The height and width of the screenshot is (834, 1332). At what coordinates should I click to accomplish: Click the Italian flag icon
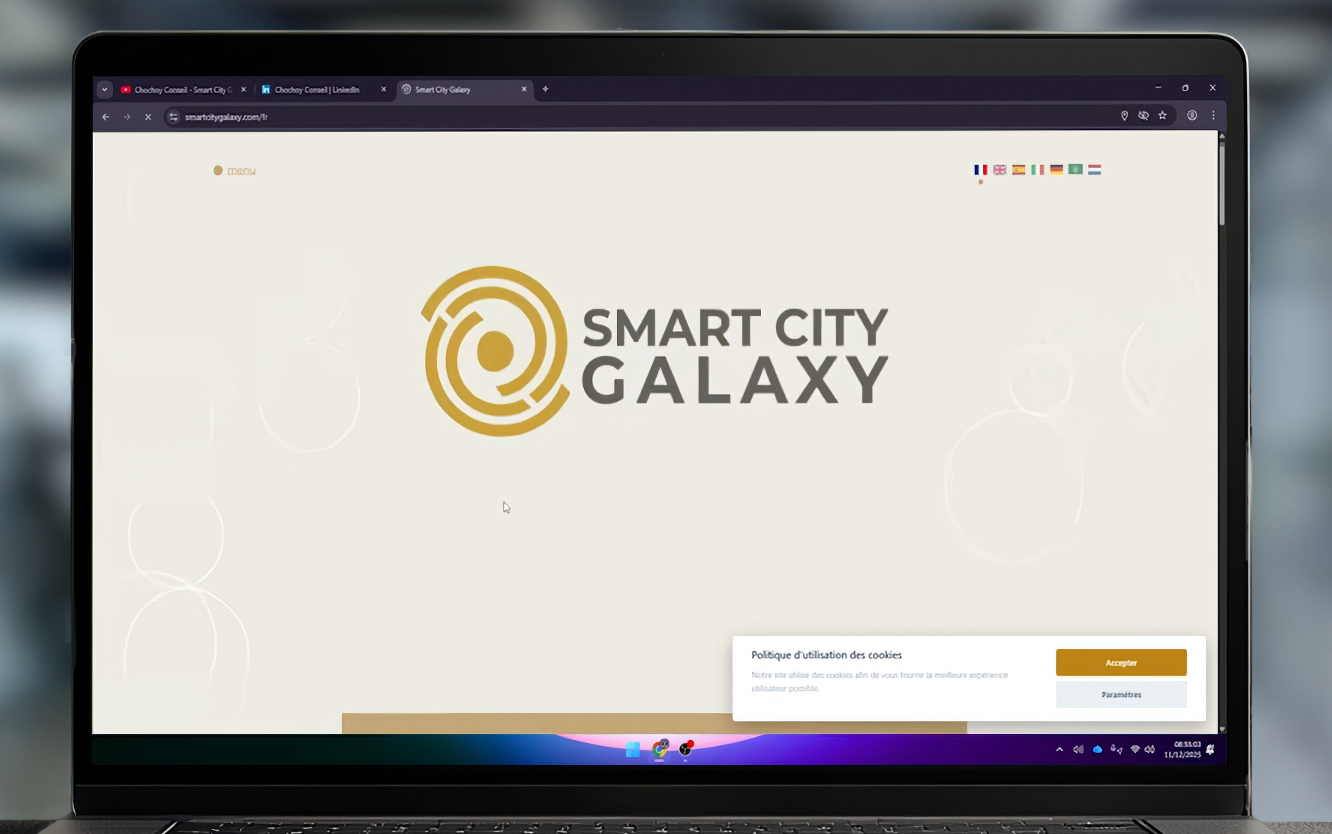coord(1037,170)
